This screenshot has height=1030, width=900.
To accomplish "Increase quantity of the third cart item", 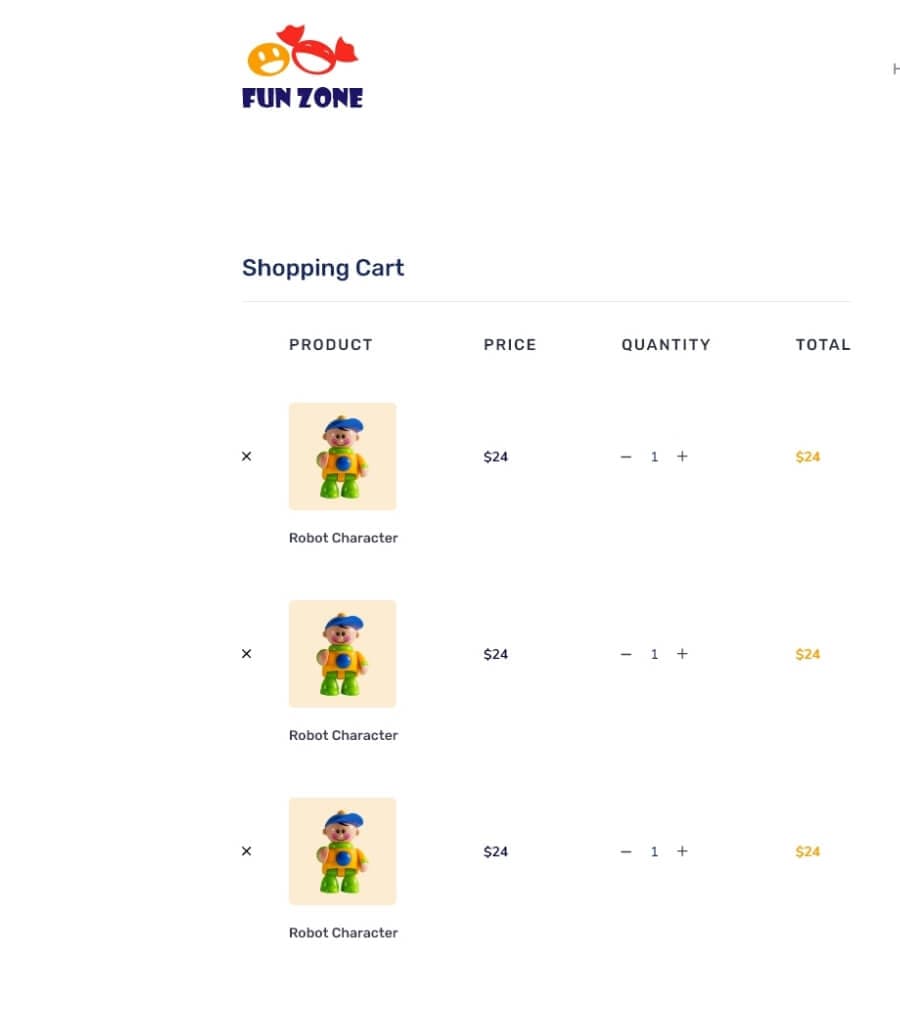I will (682, 851).
